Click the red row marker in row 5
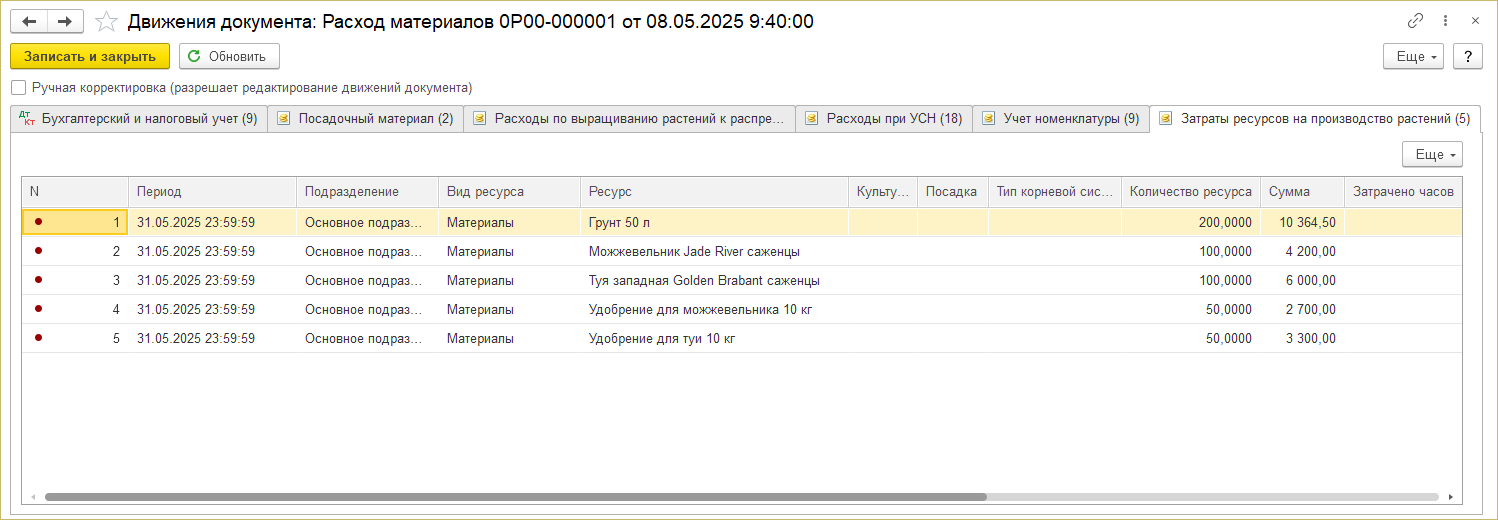Viewport: 1498px width, 520px height. [39, 338]
